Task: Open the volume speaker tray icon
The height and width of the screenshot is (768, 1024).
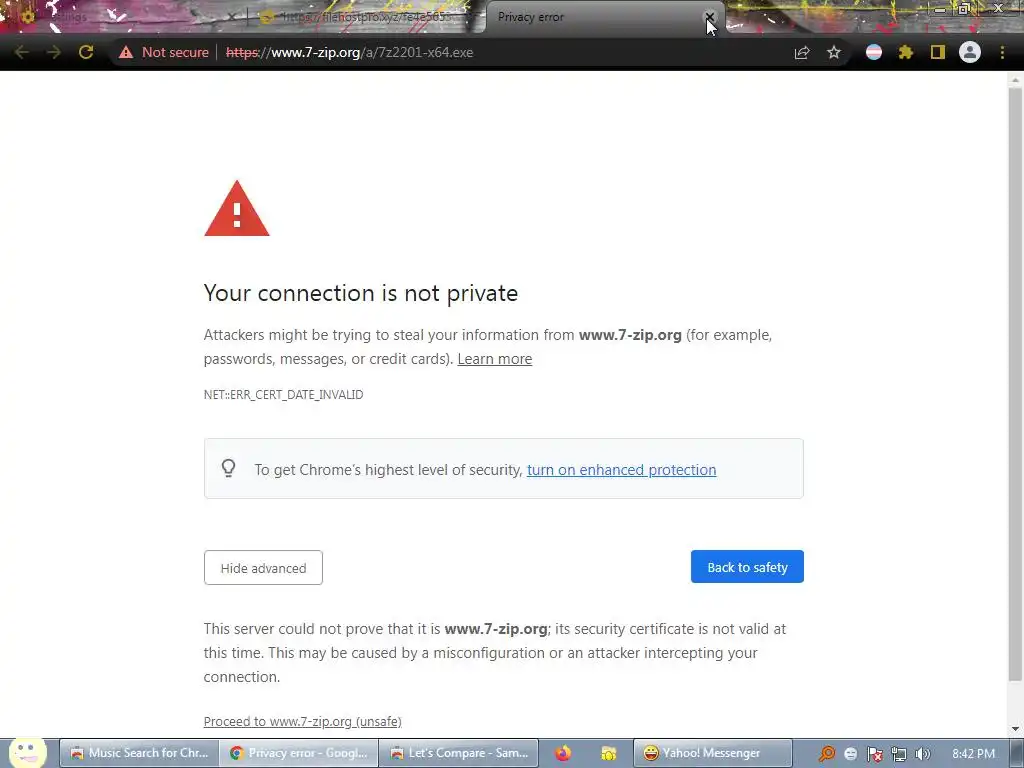Action: coord(922,754)
